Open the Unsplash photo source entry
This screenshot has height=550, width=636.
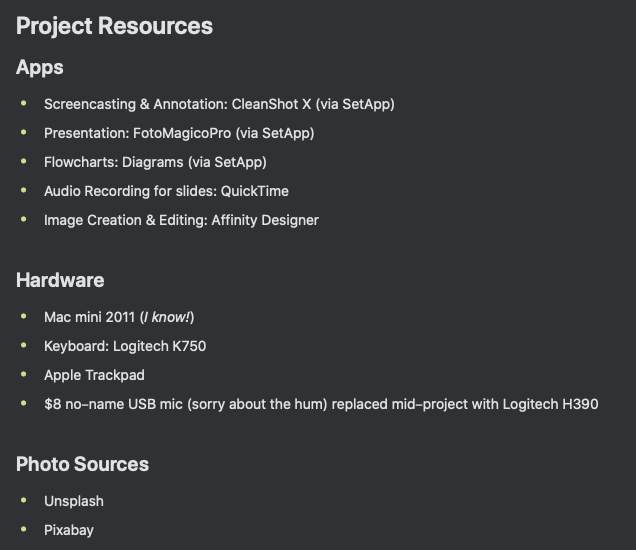[x=74, y=501]
